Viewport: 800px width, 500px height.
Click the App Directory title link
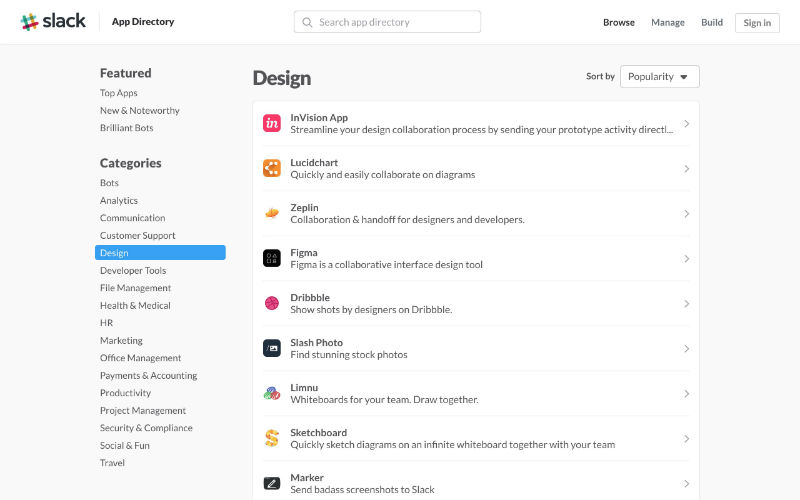click(x=143, y=21)
